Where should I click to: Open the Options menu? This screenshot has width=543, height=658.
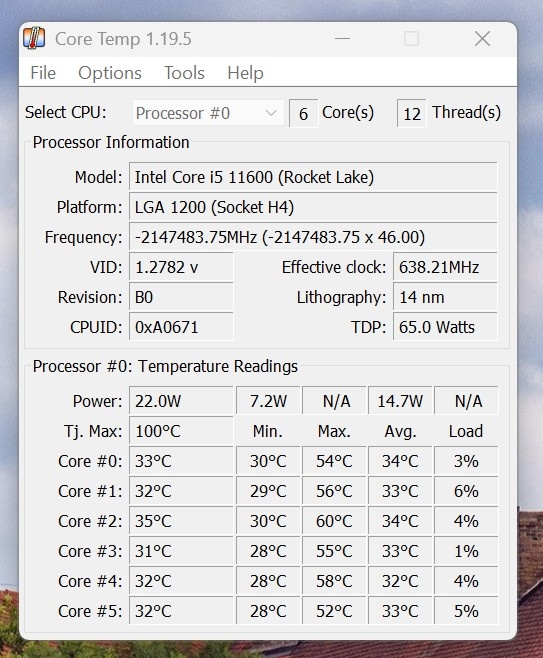click(110, 73)
